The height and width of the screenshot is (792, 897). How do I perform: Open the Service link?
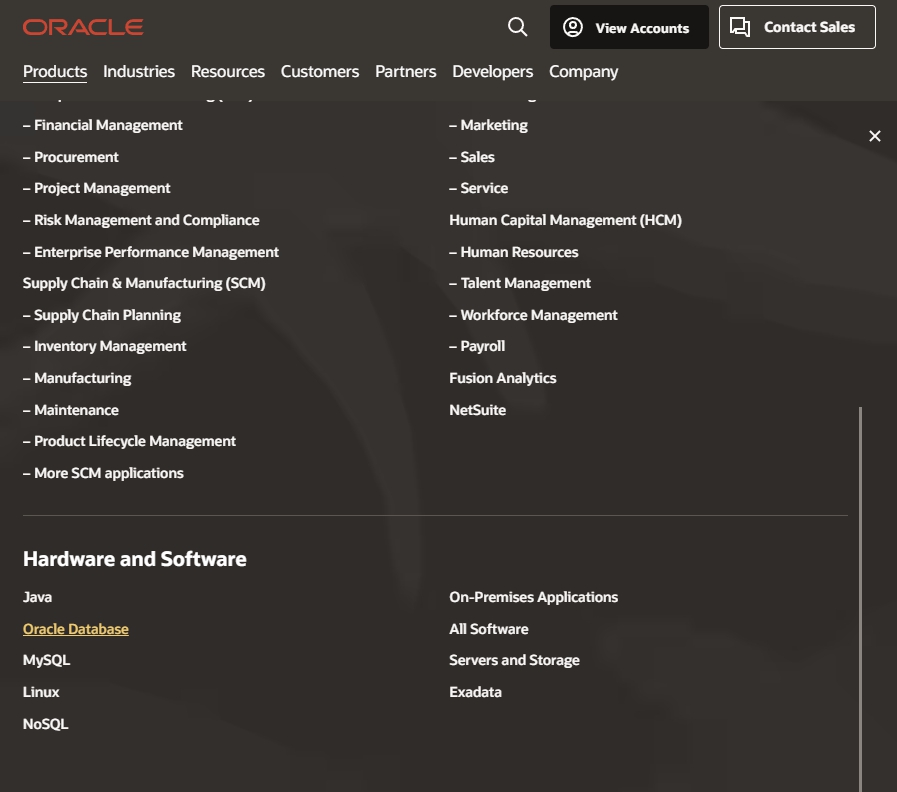pos(479,188)
